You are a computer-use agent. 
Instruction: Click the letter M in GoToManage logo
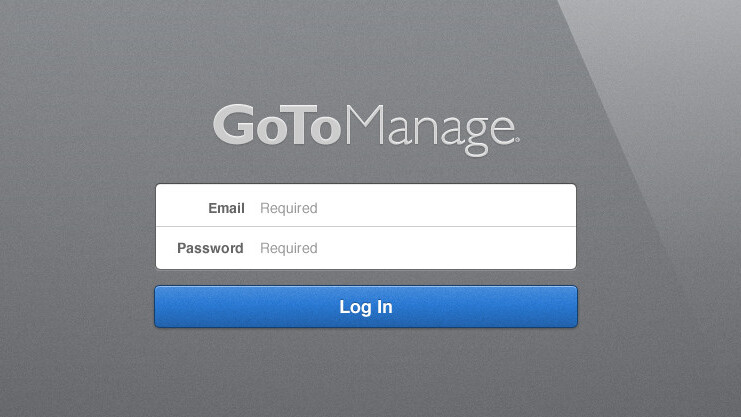[365, 124]
